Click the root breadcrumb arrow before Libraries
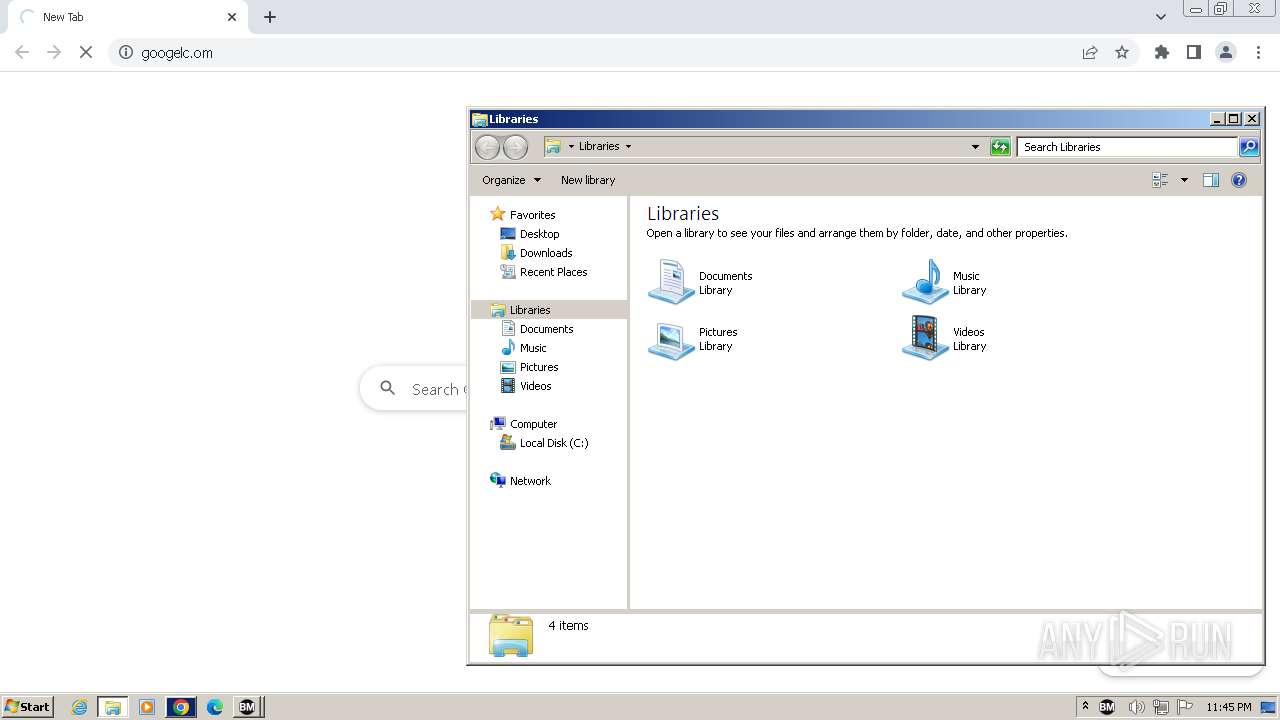The image size is (1280, 720). coord(571,147)
